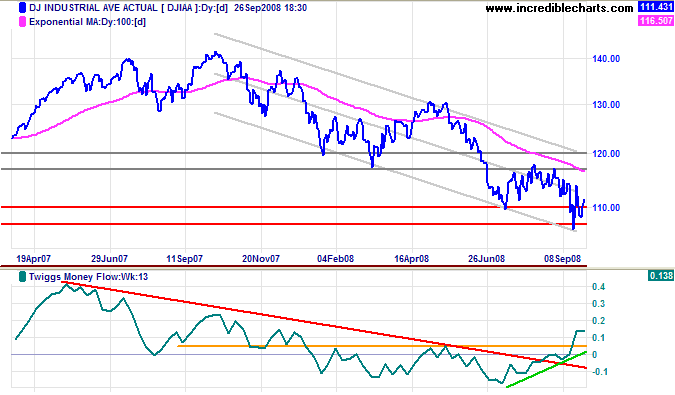Click the 16Apr08 date axis label

(412, 259)
